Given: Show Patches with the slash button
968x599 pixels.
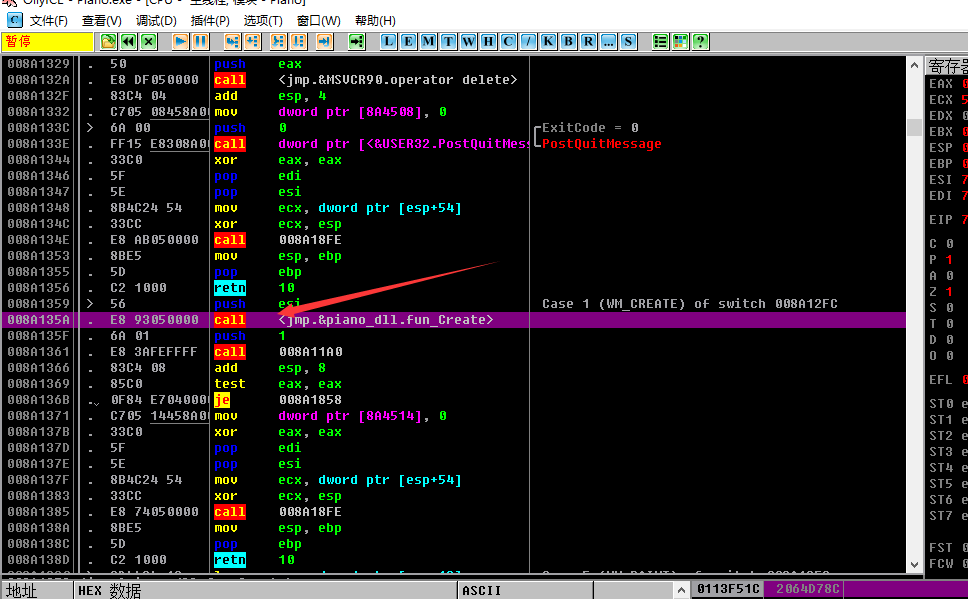Looking at the screenshot, I should pos(528,41).
